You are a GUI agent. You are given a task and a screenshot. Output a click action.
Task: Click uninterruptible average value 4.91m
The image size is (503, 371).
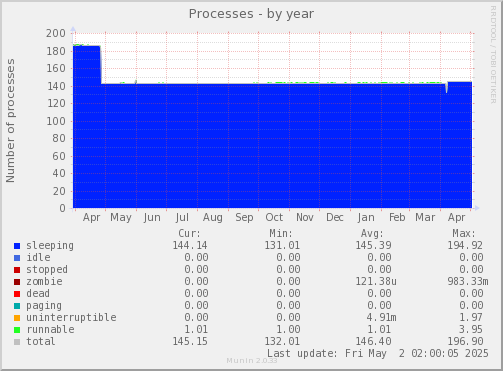coord(382,317)
